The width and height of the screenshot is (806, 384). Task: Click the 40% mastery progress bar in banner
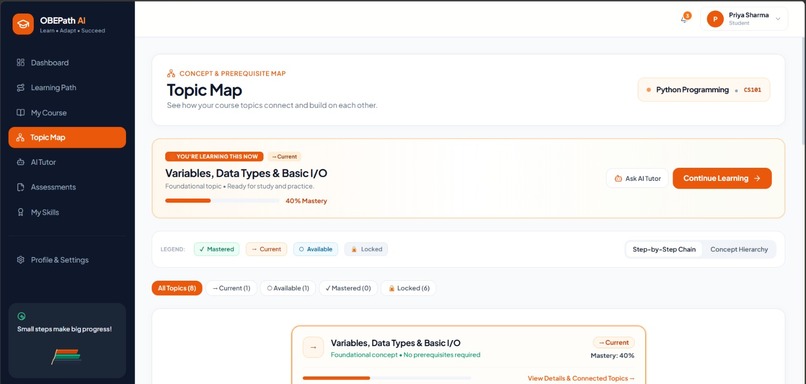(x=222, y=200)
